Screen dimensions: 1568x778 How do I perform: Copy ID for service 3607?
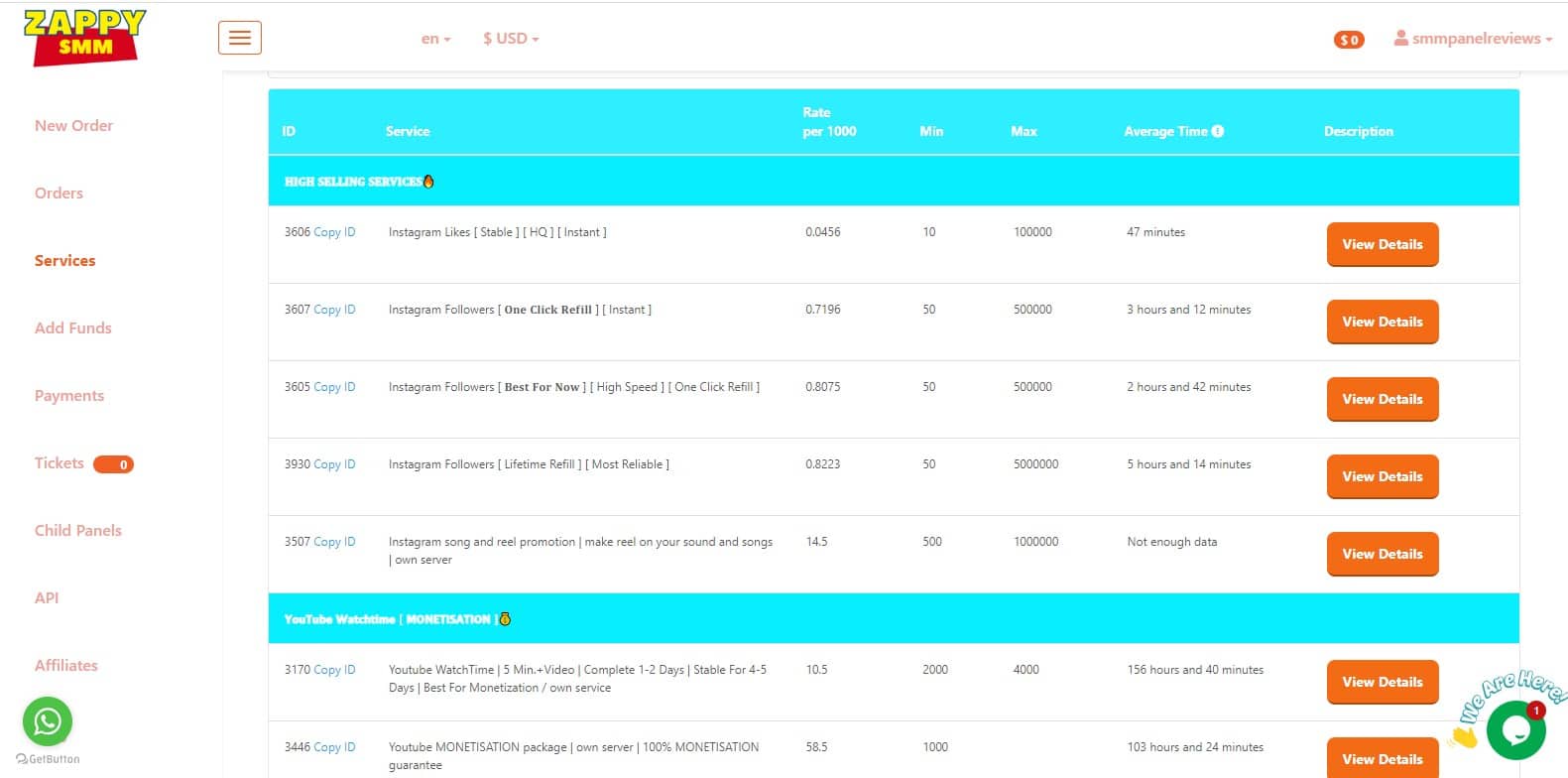(x=334, y=310)
